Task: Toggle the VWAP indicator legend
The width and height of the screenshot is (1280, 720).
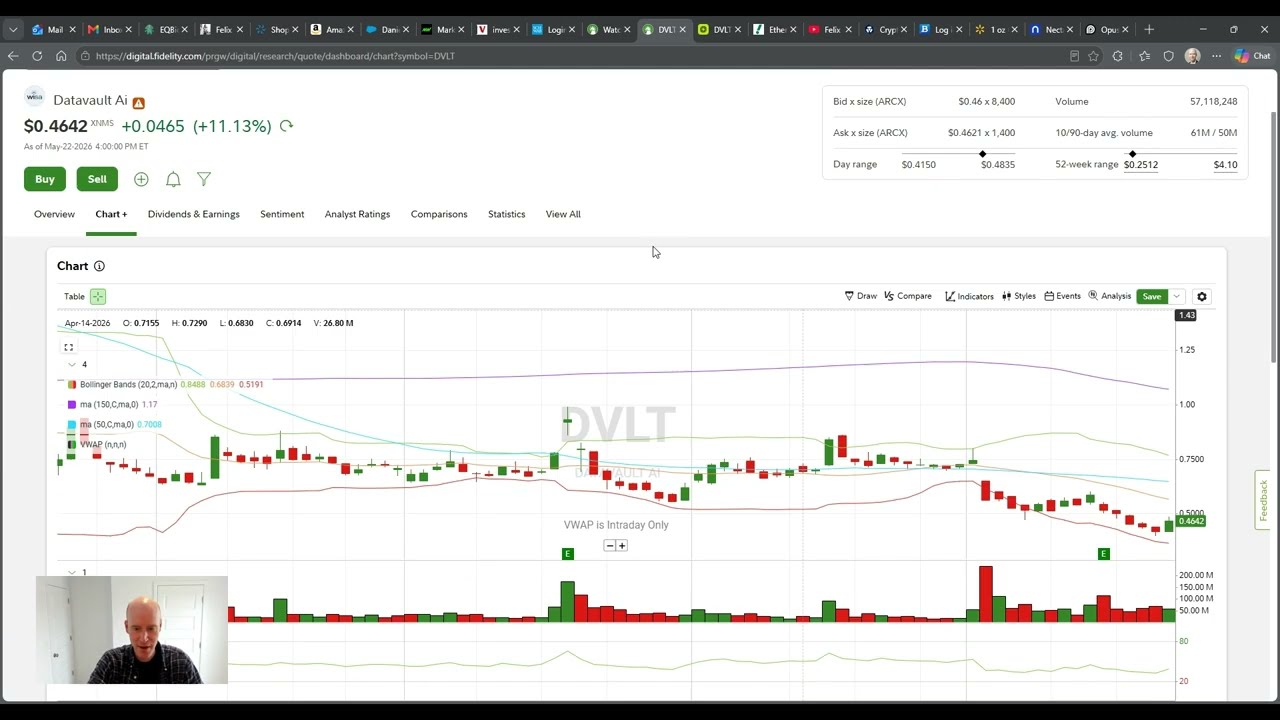Action: click(97, 444)
